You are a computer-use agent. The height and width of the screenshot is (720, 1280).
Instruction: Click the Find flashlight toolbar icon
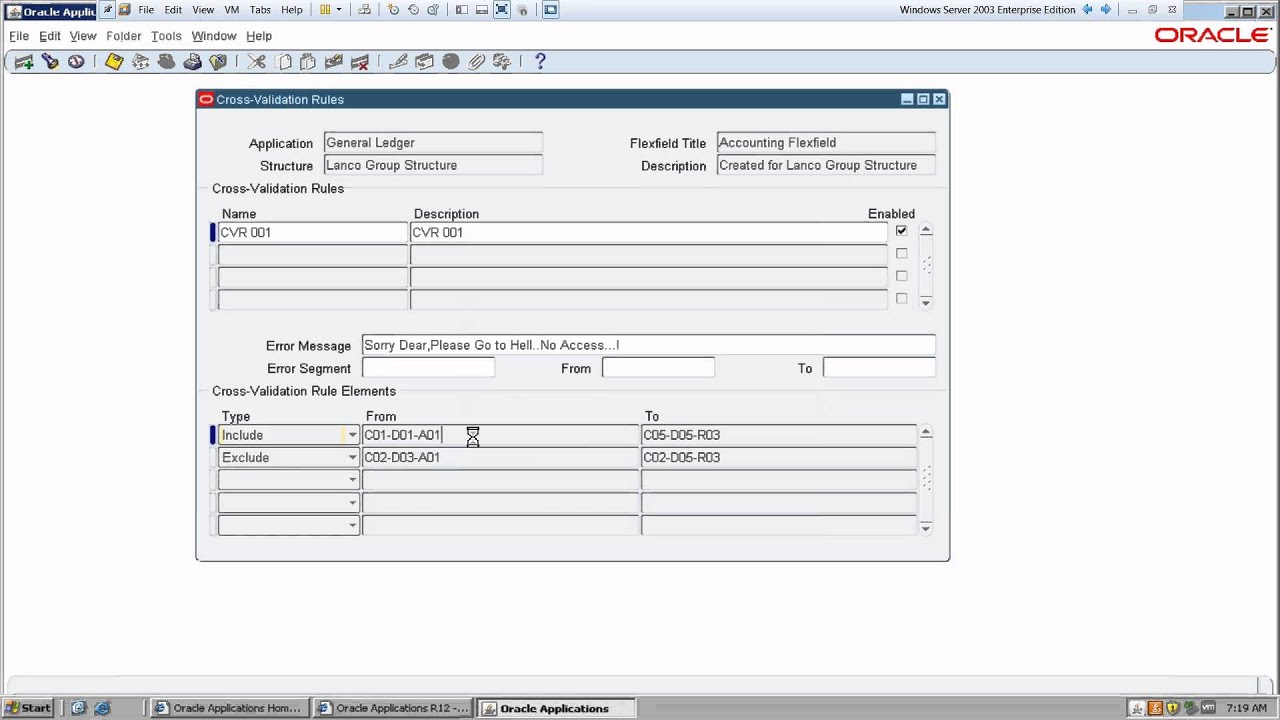(50, 62)
